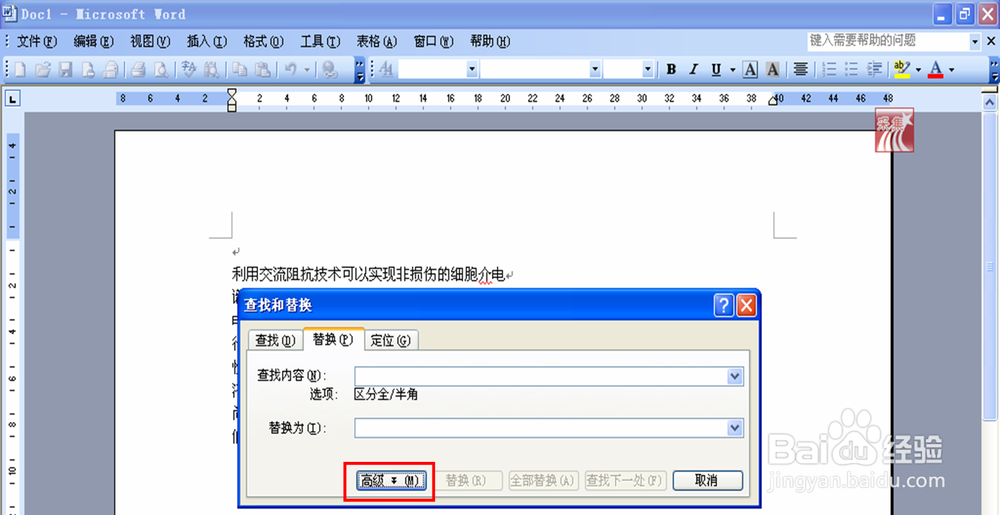Click the vertical scrollbar up arrow

[990, 101]
